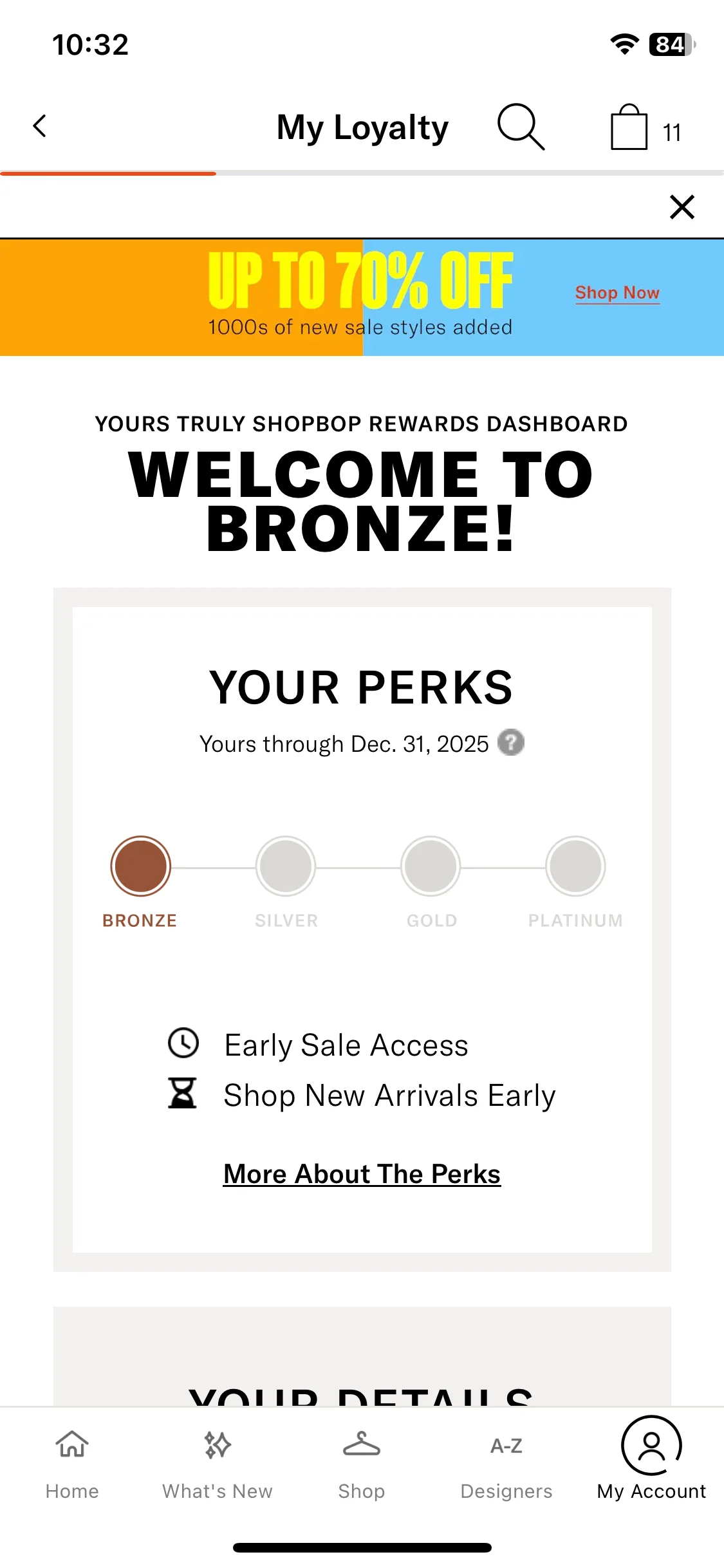The width and height of the screenshot is (724, 1568).
Task: Open Shop Now link in sale banner
Action: (617, 293)
